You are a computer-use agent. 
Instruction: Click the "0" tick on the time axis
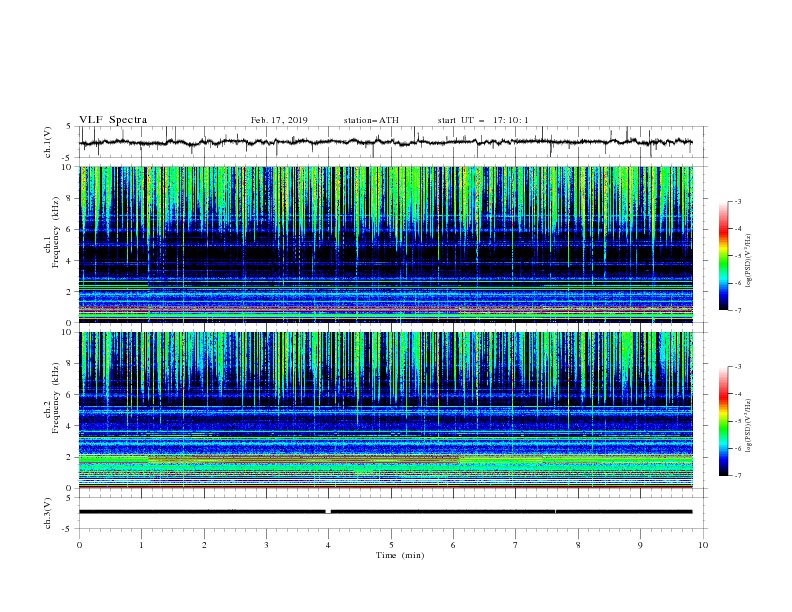coord(79,545)
